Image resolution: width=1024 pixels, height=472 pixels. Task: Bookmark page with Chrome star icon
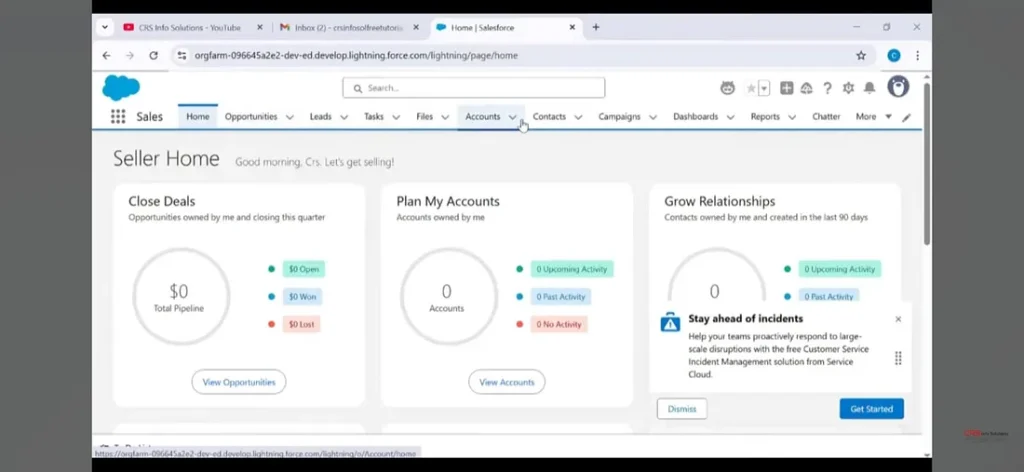coord(861,56)
